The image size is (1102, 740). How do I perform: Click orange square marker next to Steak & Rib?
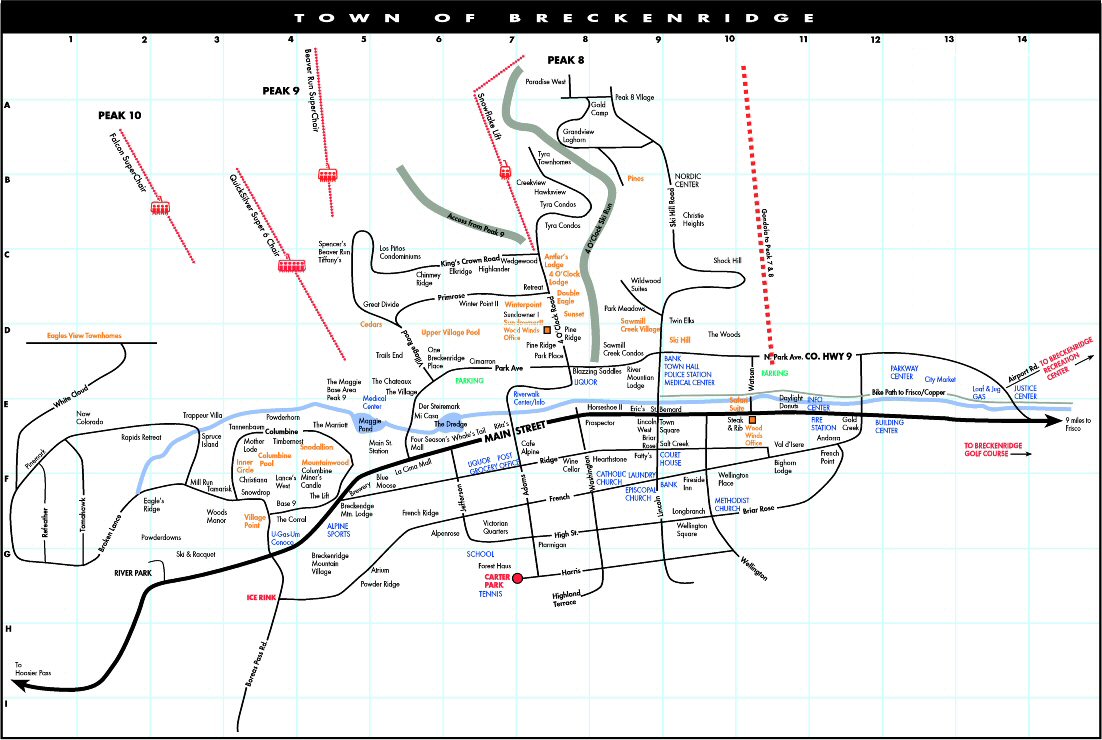click(752, 420)
